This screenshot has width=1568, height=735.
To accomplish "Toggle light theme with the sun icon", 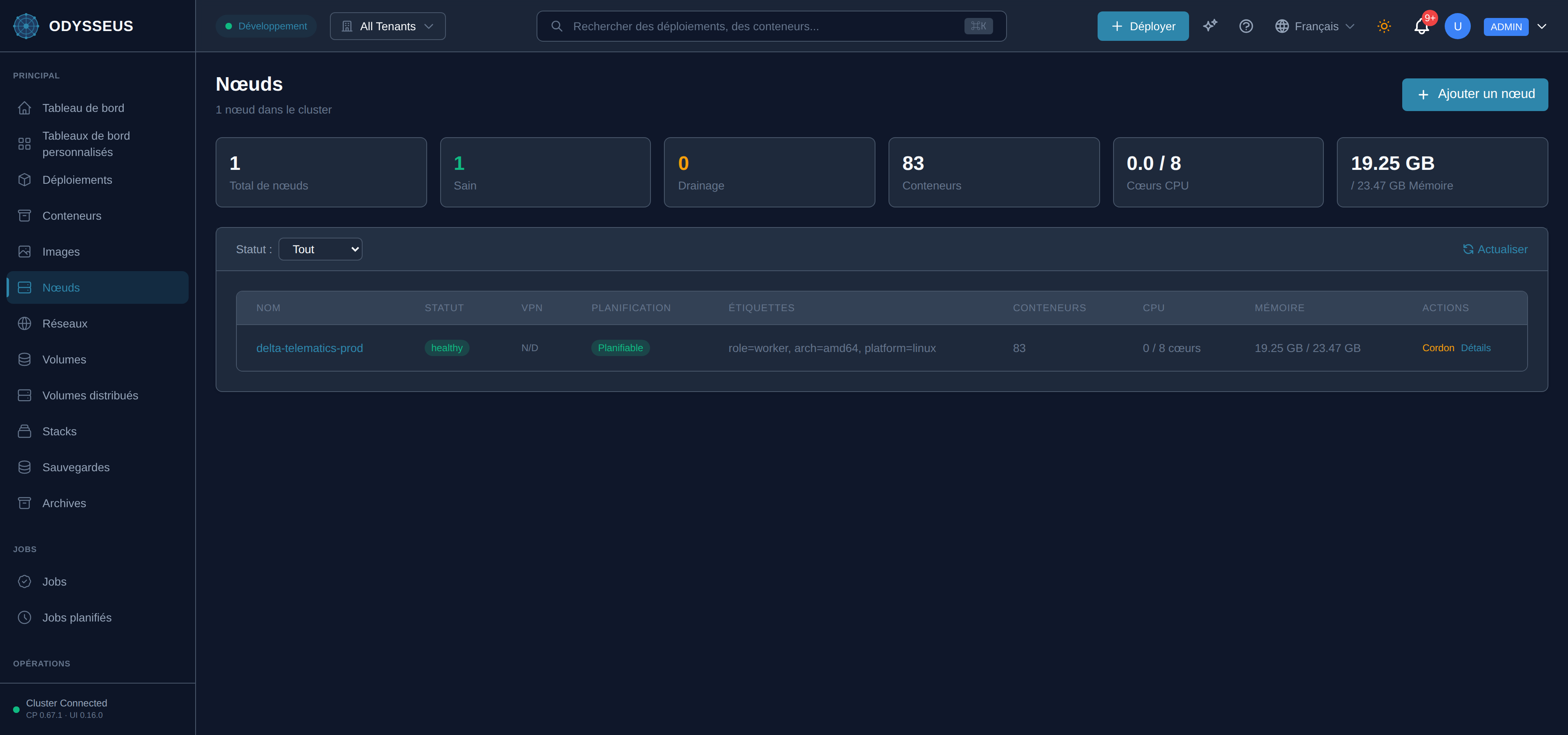I will pos(1384,26).
